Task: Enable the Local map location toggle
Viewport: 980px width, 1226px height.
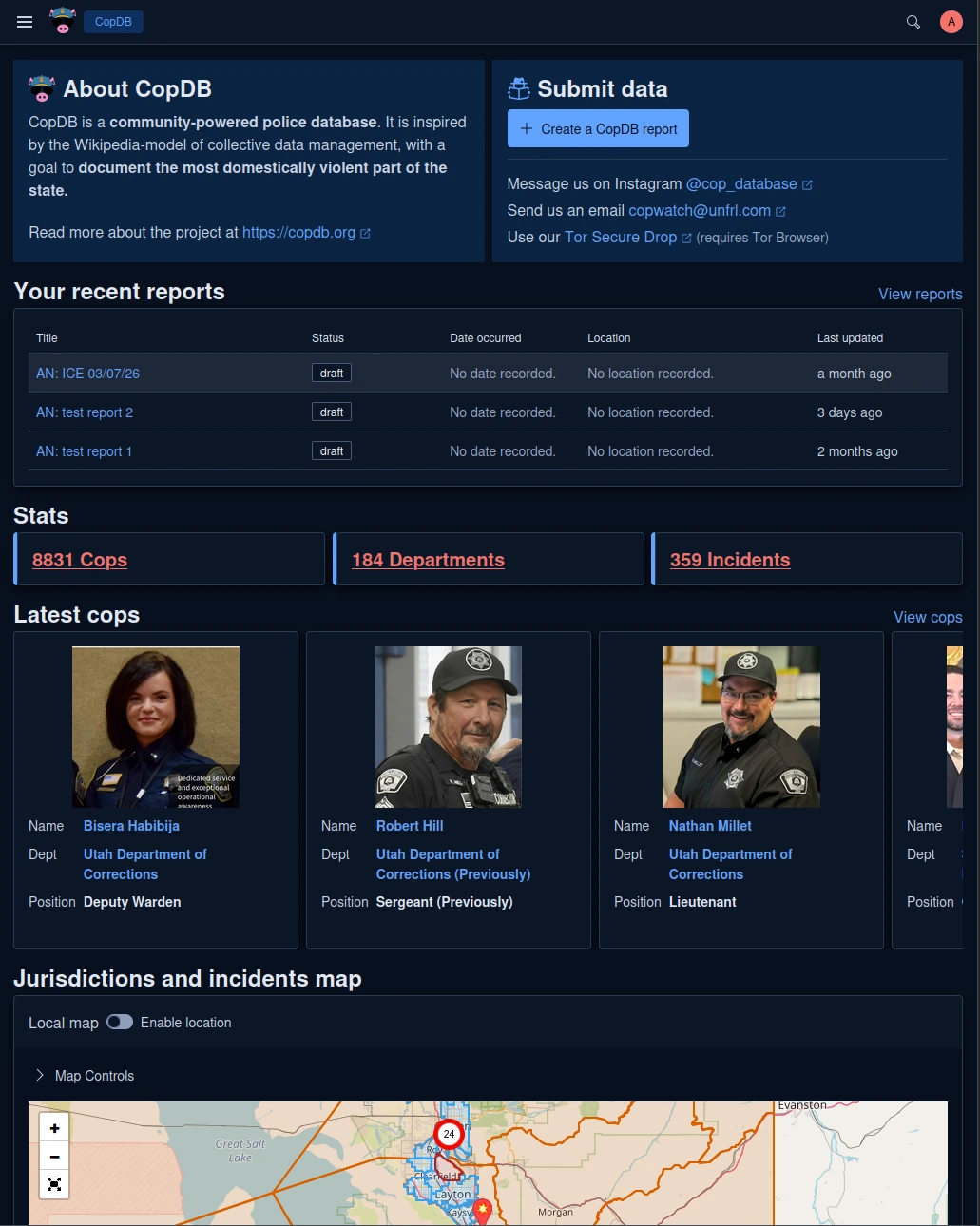Action: pyautogui.click(x=120, y=1023)
